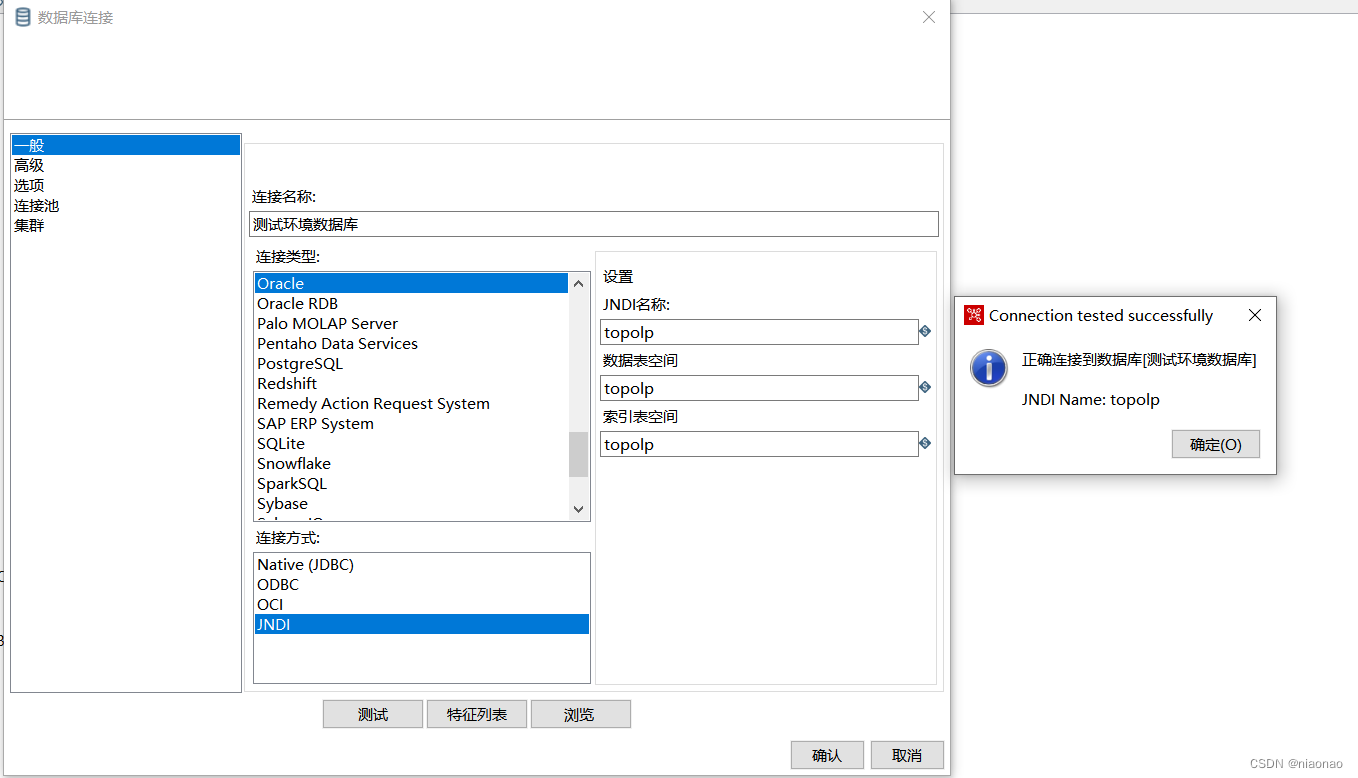The width and height of the screenshot is (1358, 778).
Task: Pick SAP ERP System type
Action: 411,423
